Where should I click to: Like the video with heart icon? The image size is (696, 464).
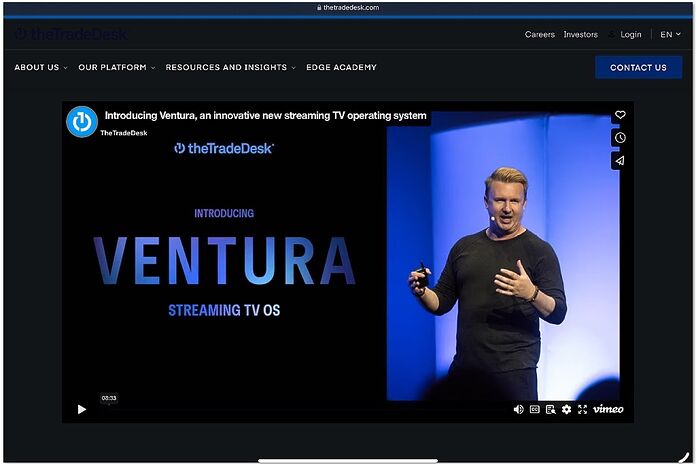coord(620,115)
